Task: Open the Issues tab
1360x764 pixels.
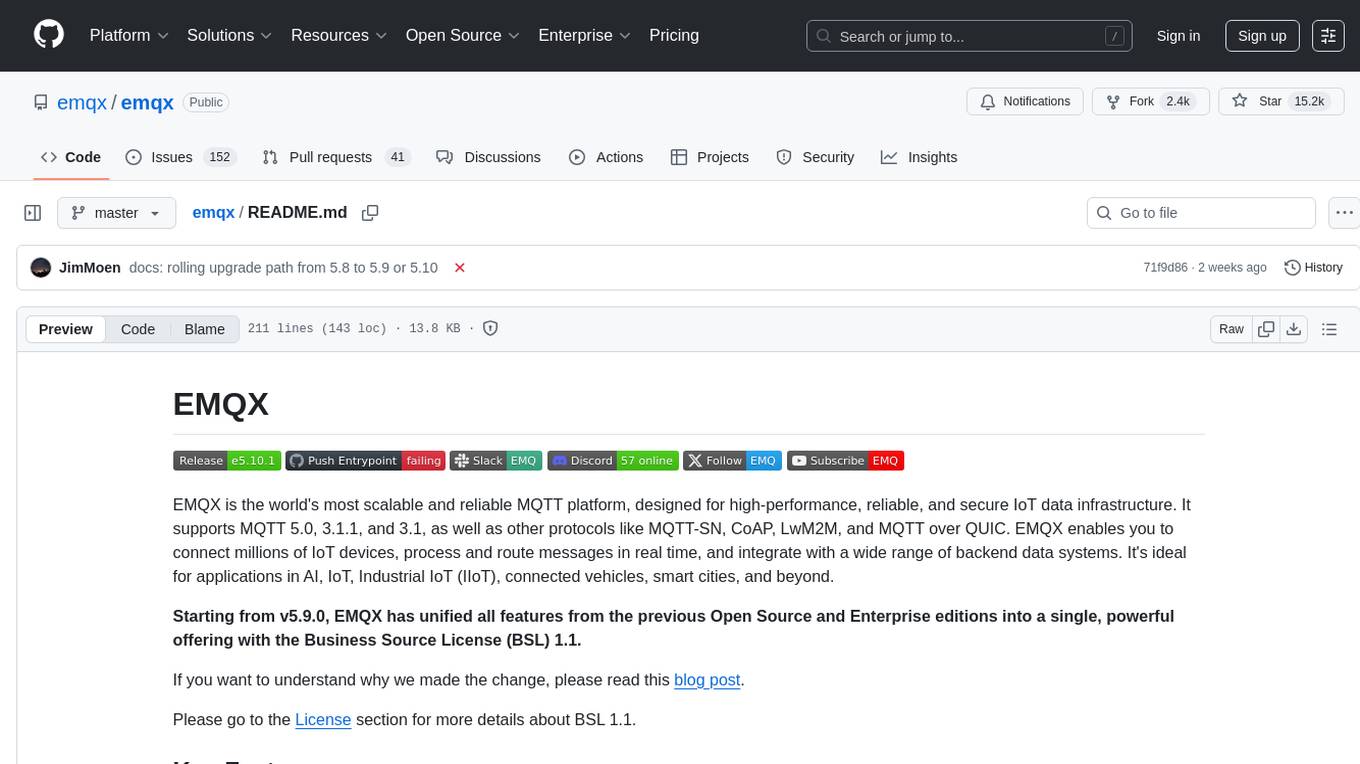Action: (x=180, y=157)
